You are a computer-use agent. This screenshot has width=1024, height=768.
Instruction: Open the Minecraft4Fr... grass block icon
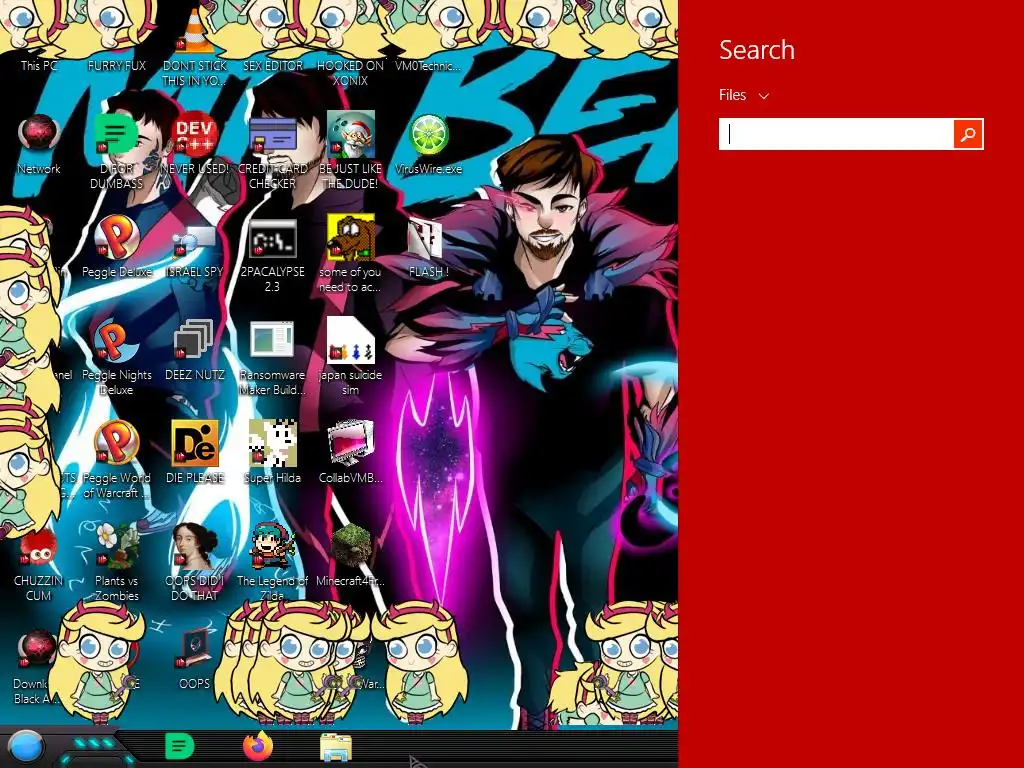click(351, 555)
